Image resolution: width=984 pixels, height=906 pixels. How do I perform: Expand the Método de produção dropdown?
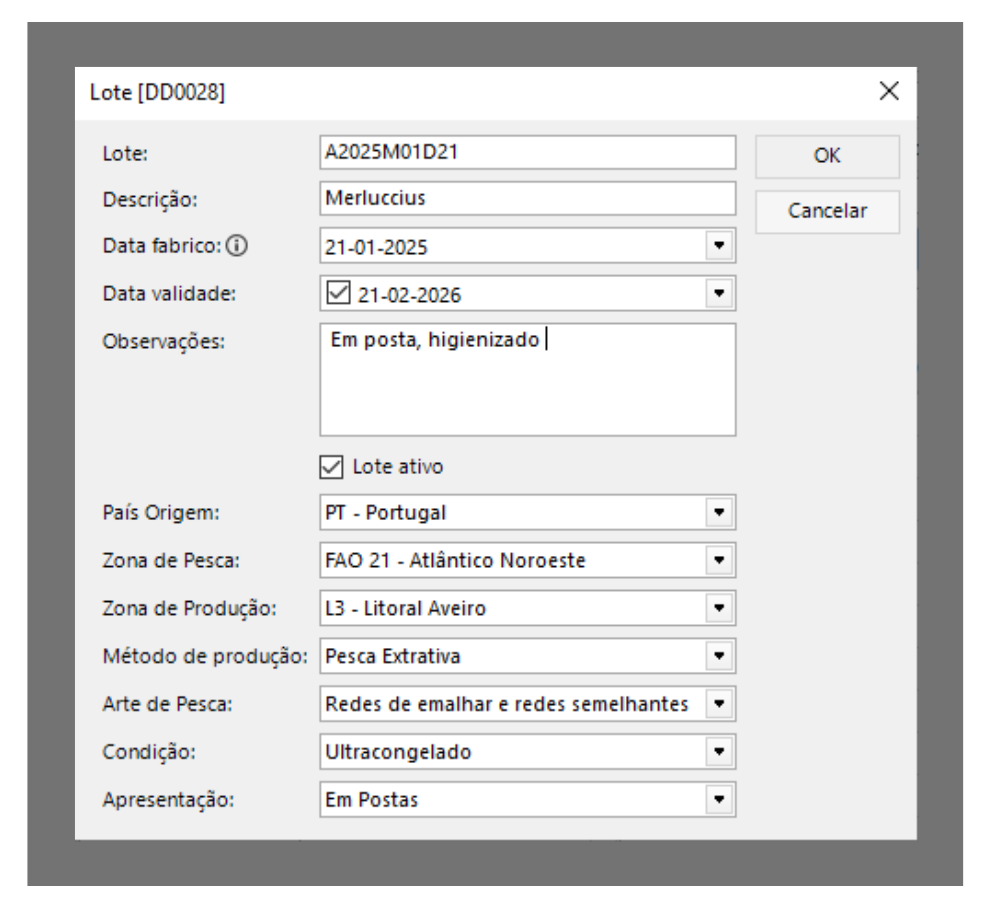click(717, 656)
